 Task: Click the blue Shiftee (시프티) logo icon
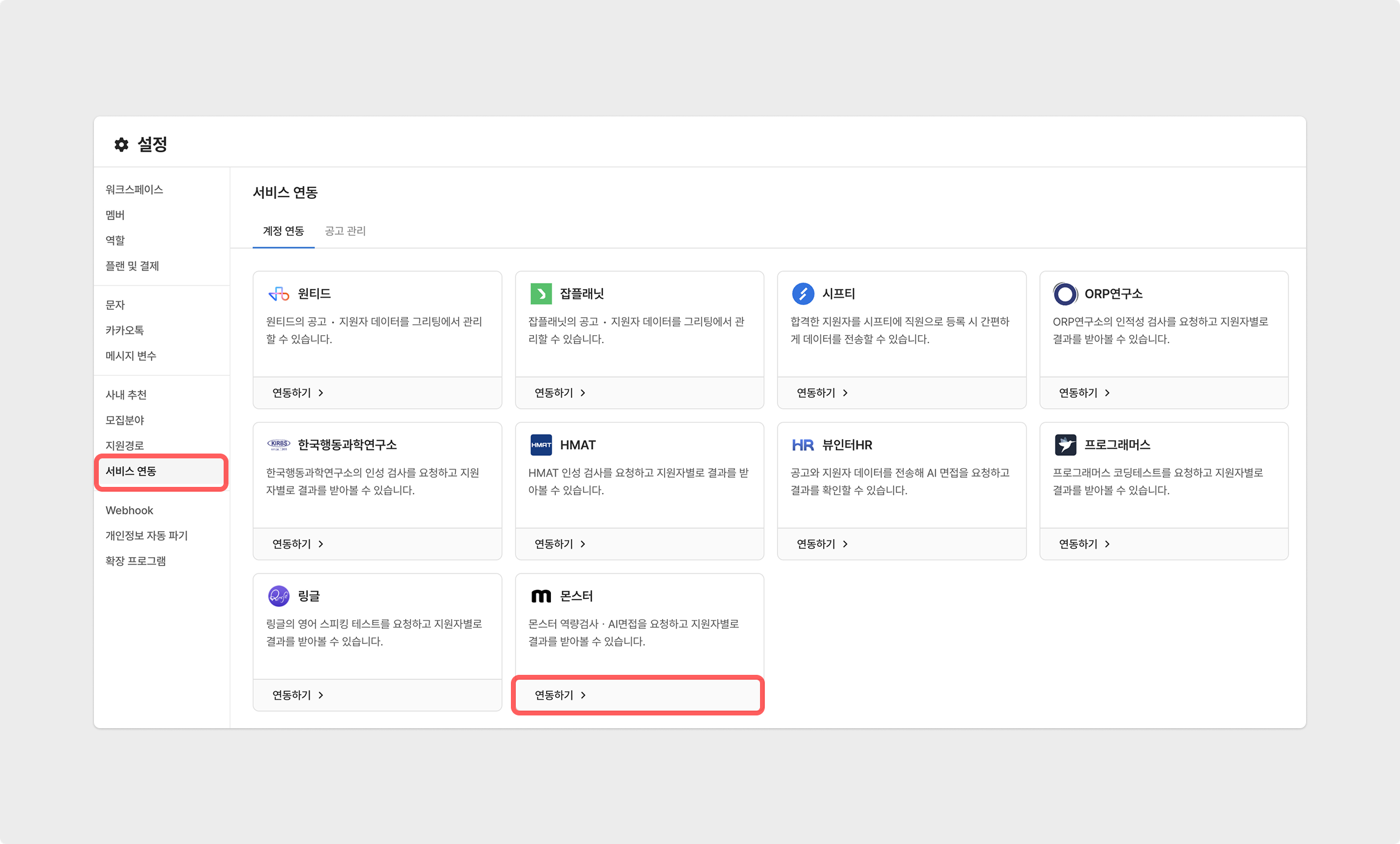pyautogui.click(x=803, y=294)
